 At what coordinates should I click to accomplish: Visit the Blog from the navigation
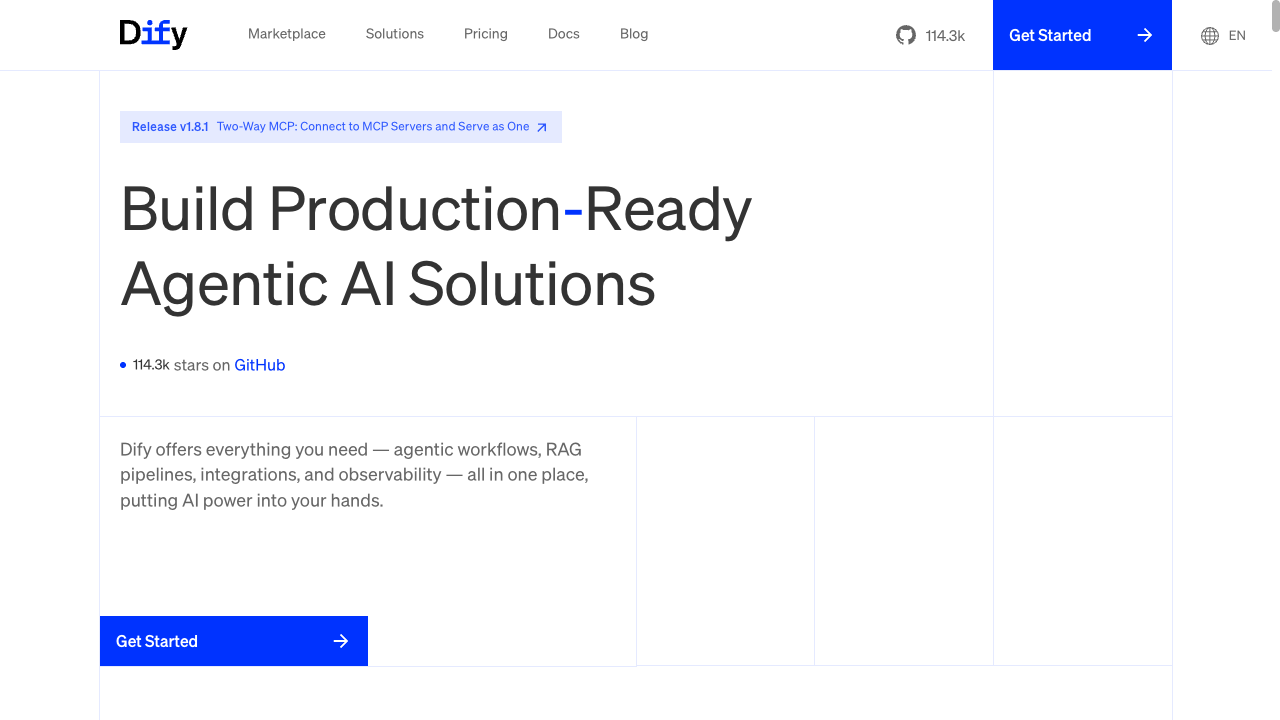pyautogui.click(x=634, y=34)
